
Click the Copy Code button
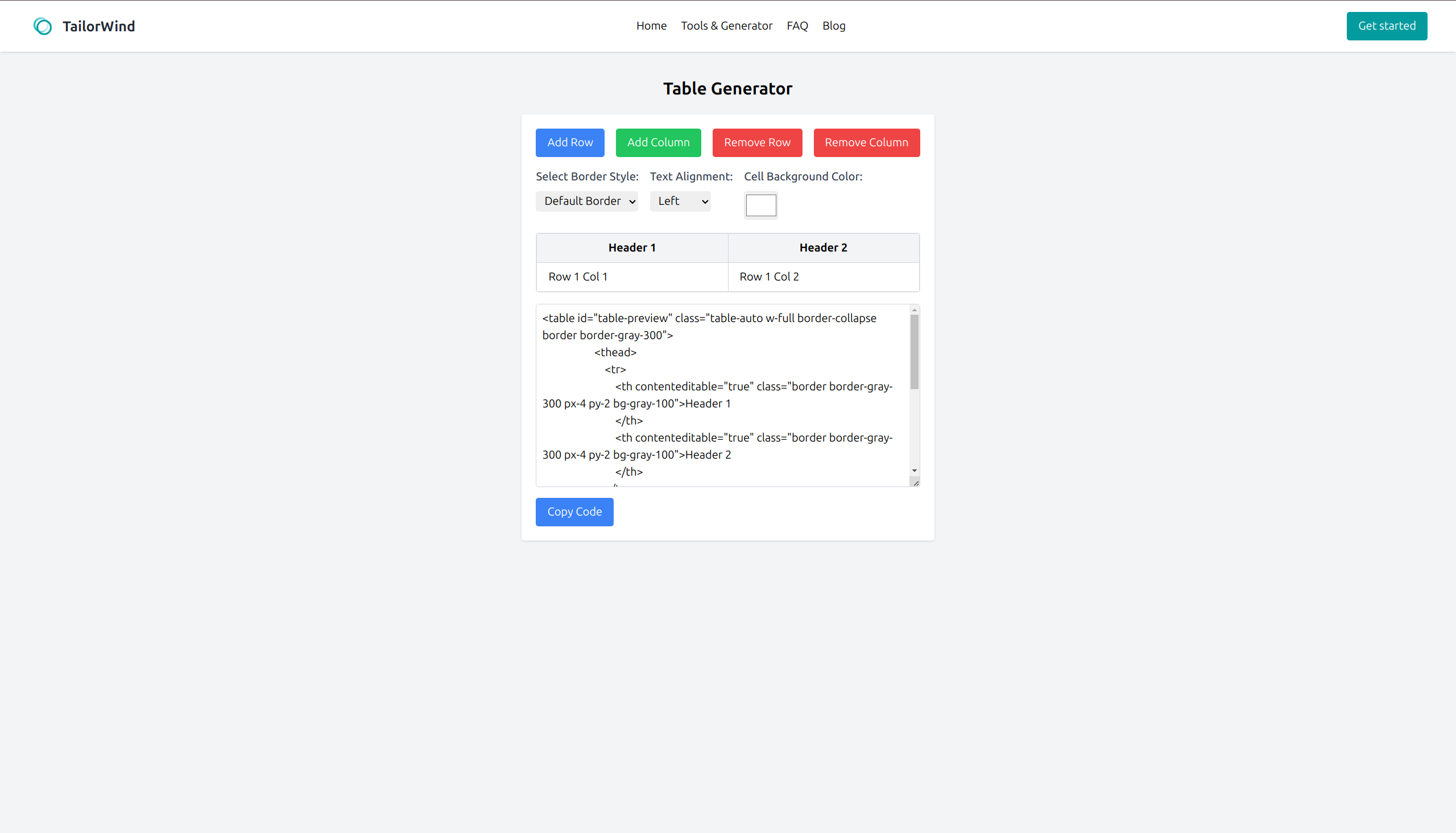[x=574, y=511]
